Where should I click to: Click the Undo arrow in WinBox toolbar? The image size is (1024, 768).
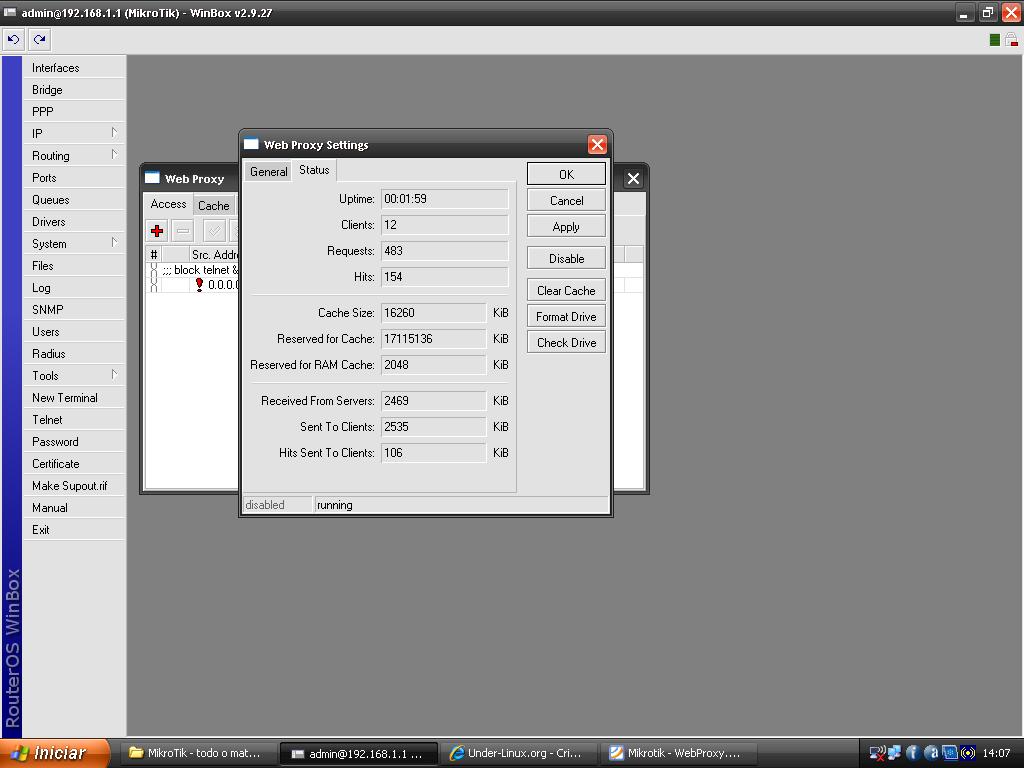pyautogui.click(x=14, y=40)
